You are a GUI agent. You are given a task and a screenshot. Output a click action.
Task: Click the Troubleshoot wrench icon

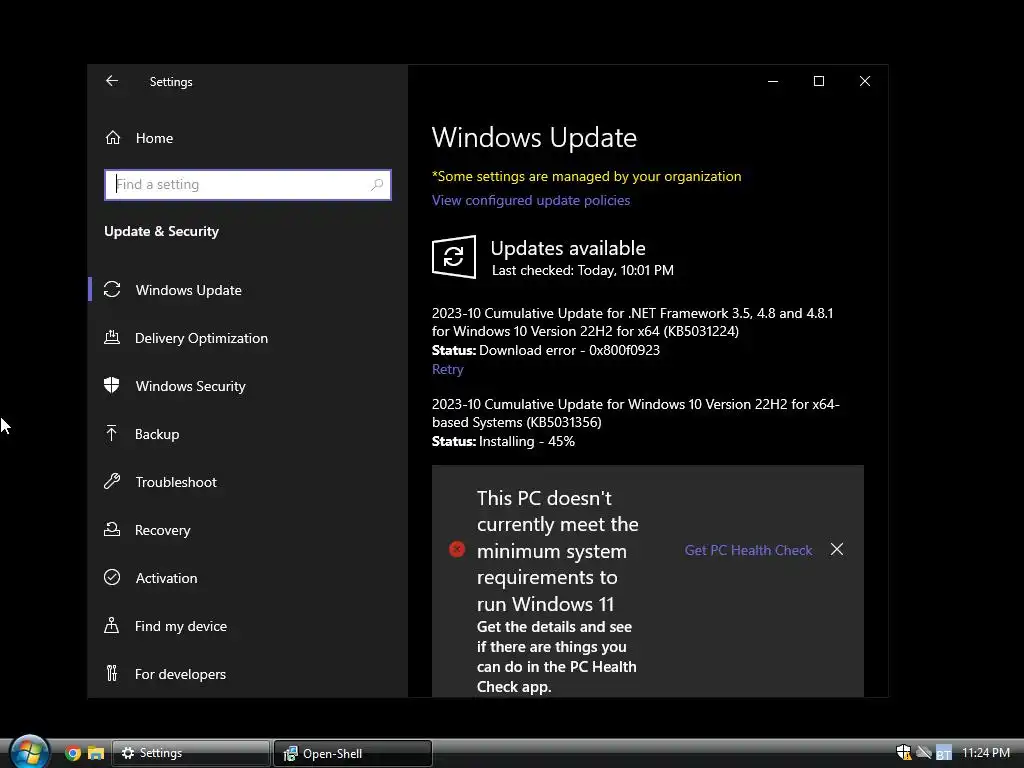[112, 481]
